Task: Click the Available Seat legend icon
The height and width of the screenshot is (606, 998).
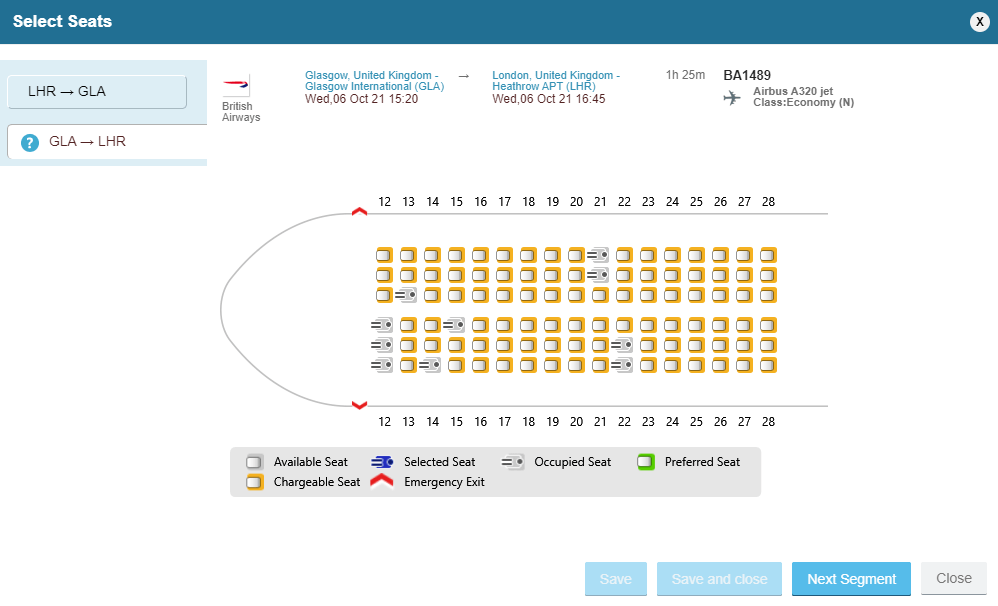Action: (254, 461)
